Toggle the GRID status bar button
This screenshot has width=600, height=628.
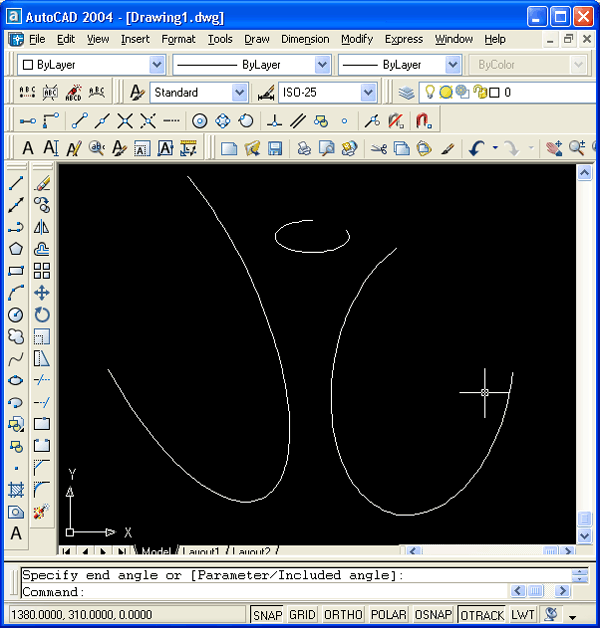click(302, 615)
